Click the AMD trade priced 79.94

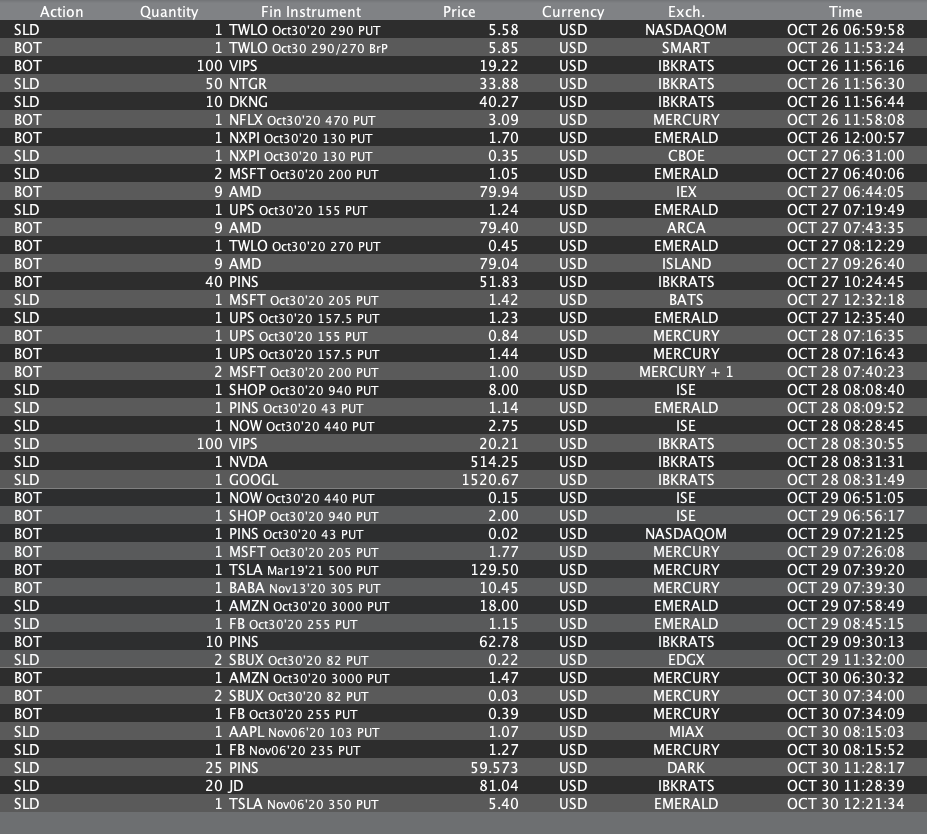464,192
